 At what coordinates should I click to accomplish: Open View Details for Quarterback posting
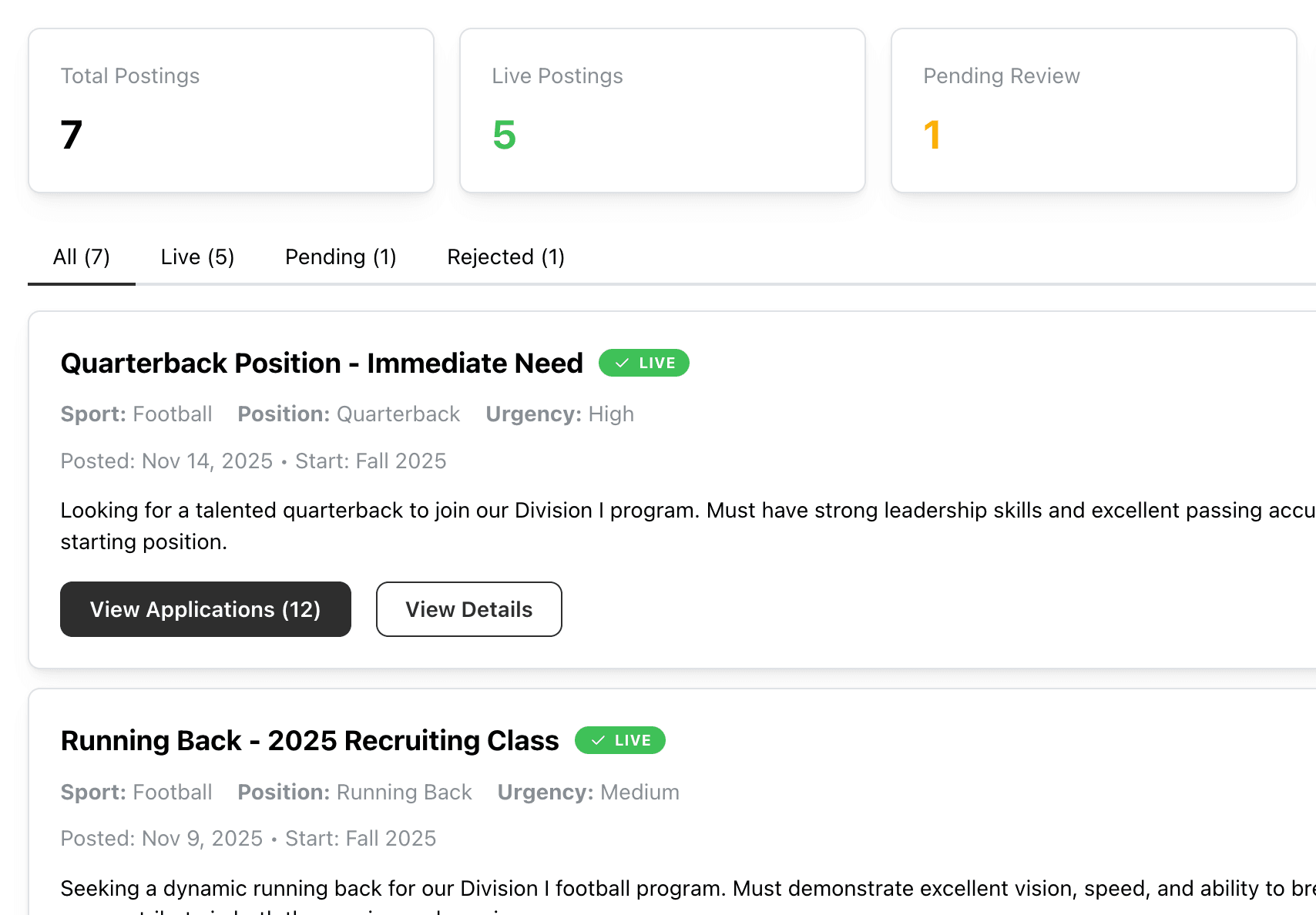[468, 609]
